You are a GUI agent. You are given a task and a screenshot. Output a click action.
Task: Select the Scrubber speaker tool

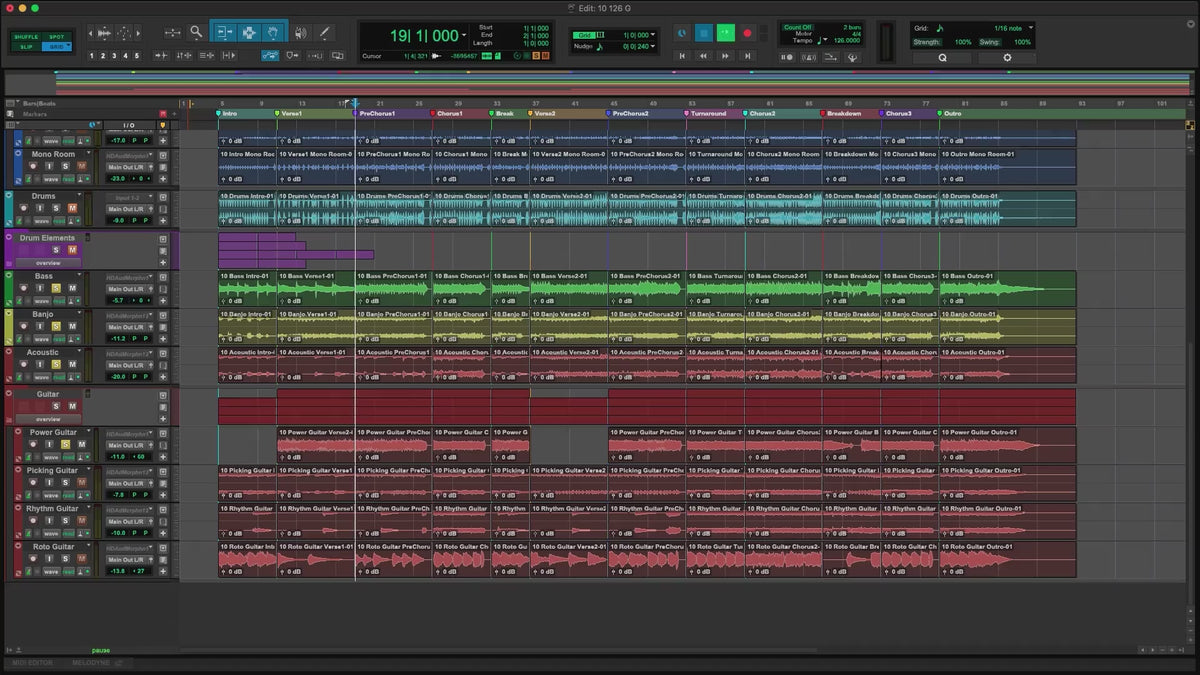click(x=300, y=32)
